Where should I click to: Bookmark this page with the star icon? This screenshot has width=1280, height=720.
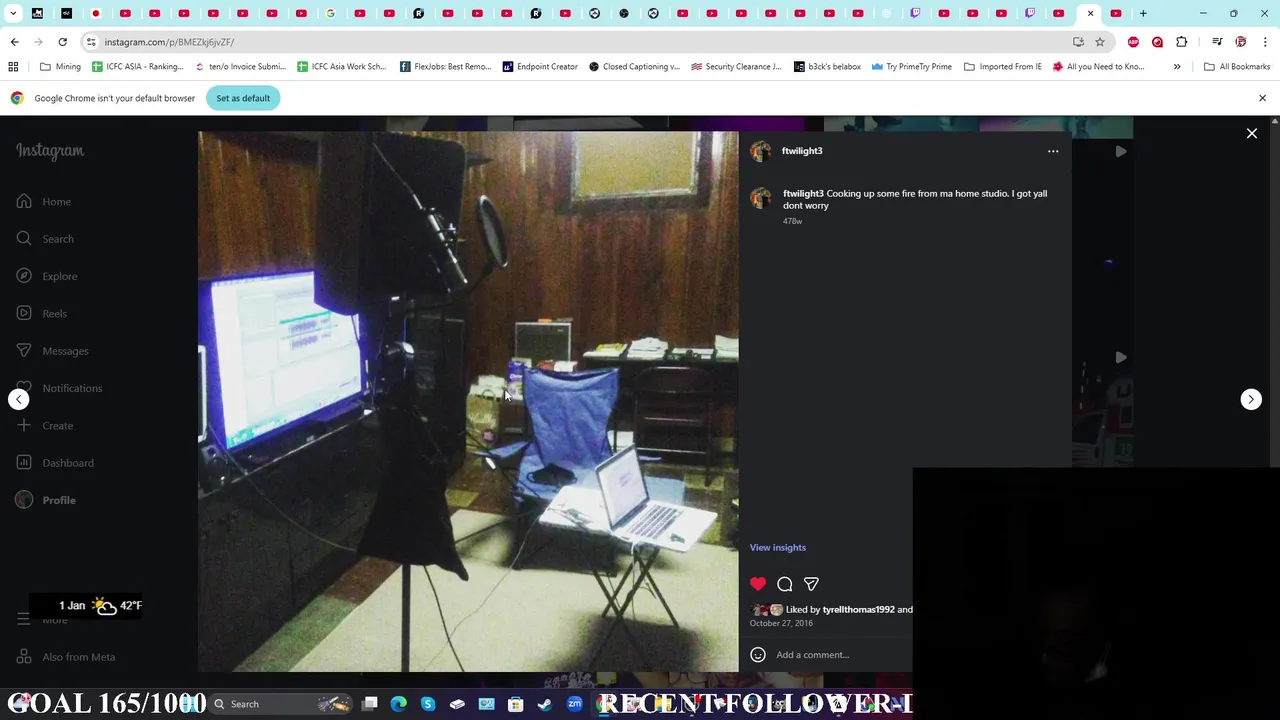tap(1100, 42)
